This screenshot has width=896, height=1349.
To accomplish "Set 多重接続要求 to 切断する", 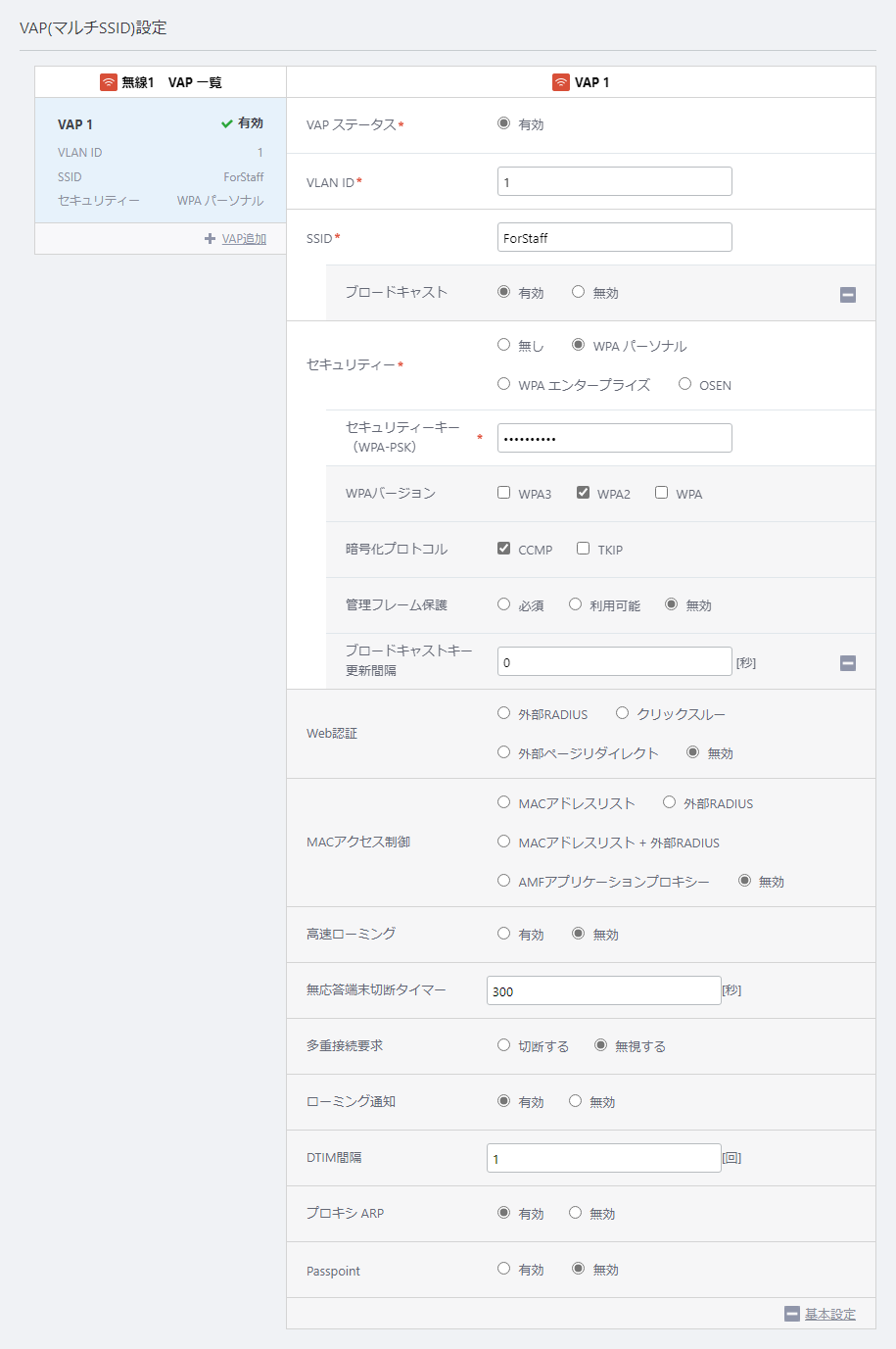I will (503, 1045).
